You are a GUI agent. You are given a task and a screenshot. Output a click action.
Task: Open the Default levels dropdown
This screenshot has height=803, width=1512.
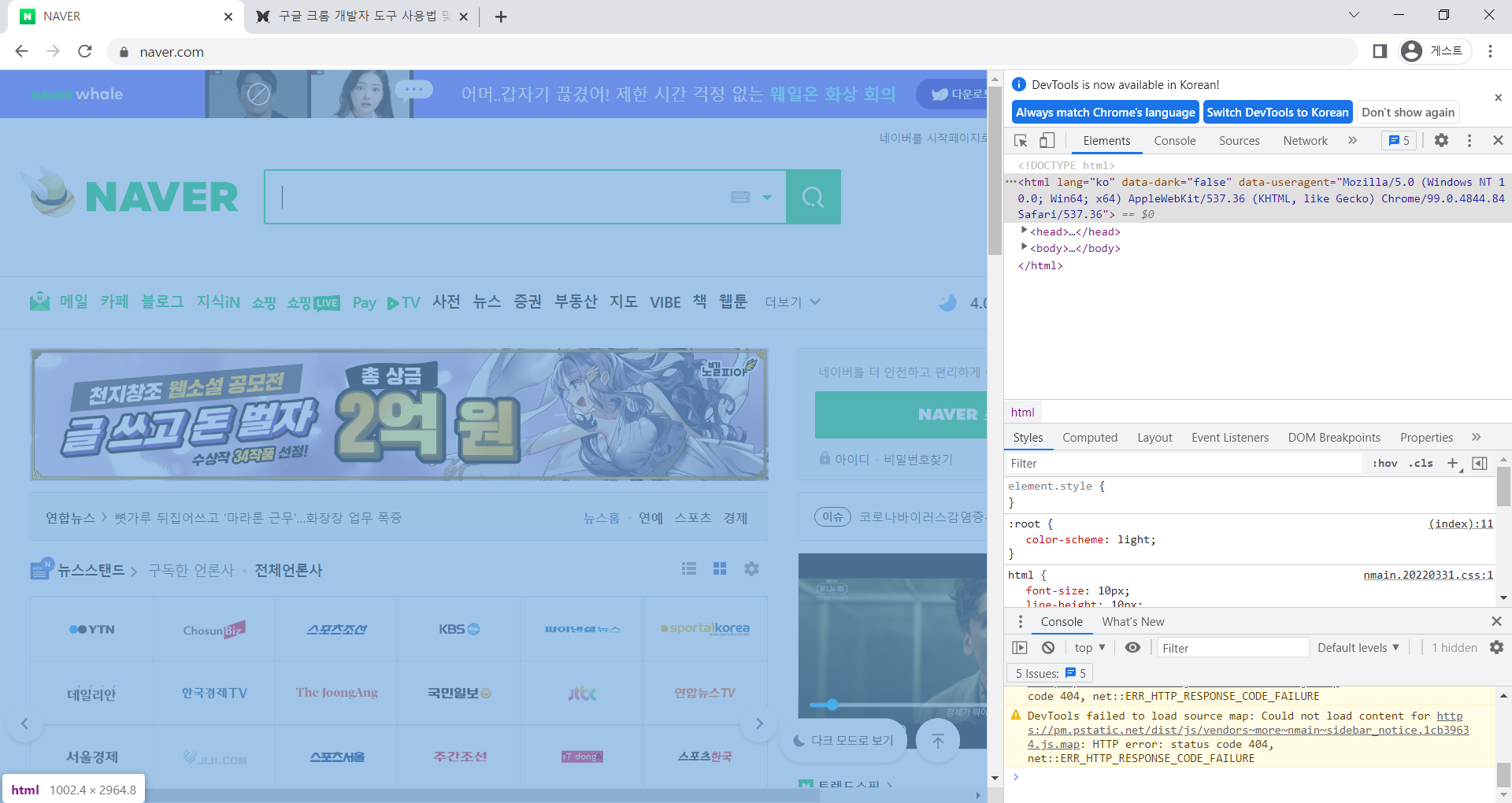click(1358, 647)
